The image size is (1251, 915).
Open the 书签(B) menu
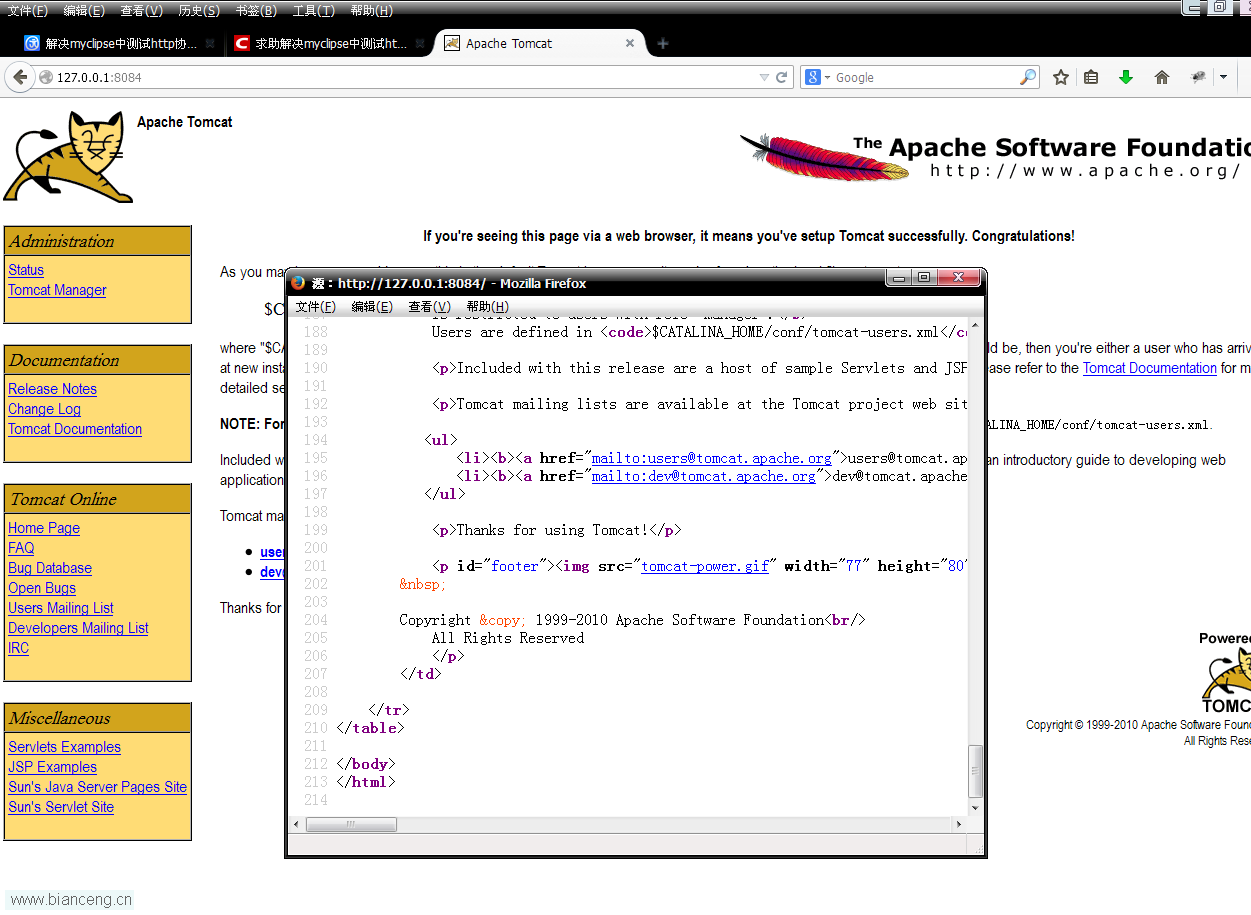click(256, 11)
